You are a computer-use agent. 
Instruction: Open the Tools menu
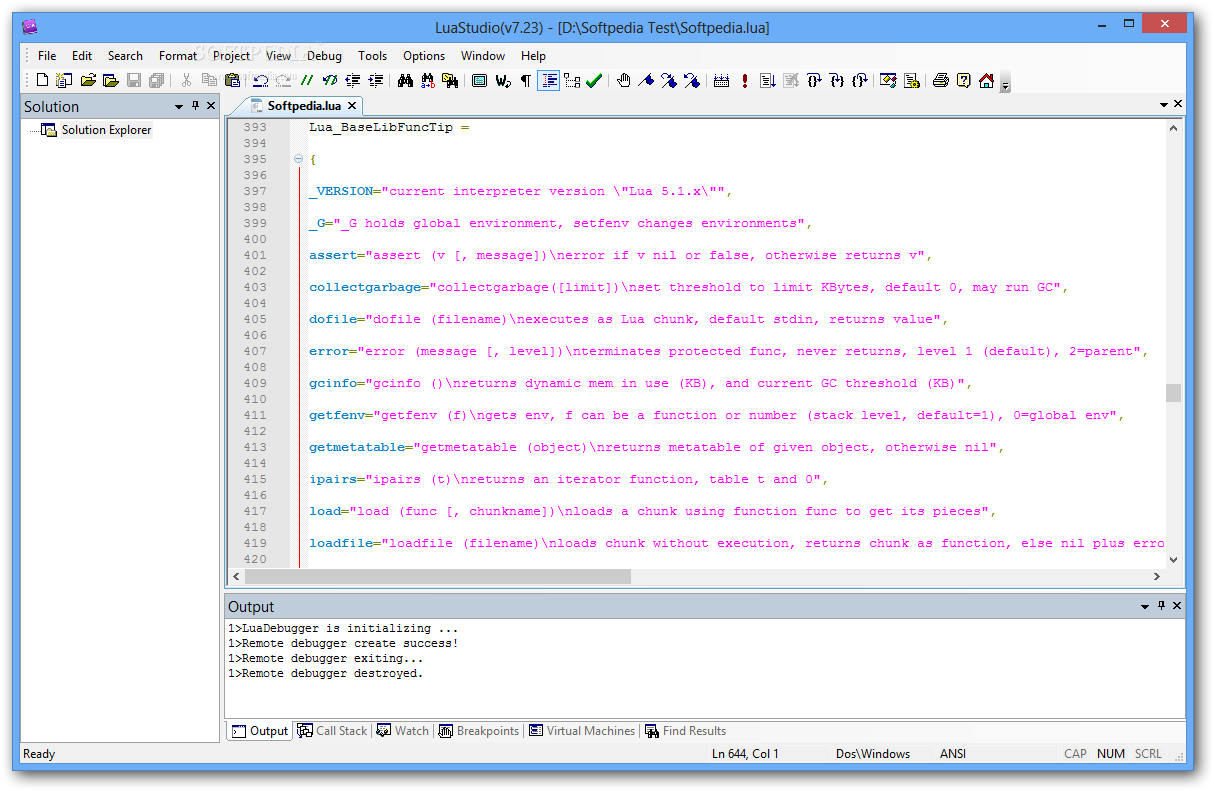pos(373,56)
